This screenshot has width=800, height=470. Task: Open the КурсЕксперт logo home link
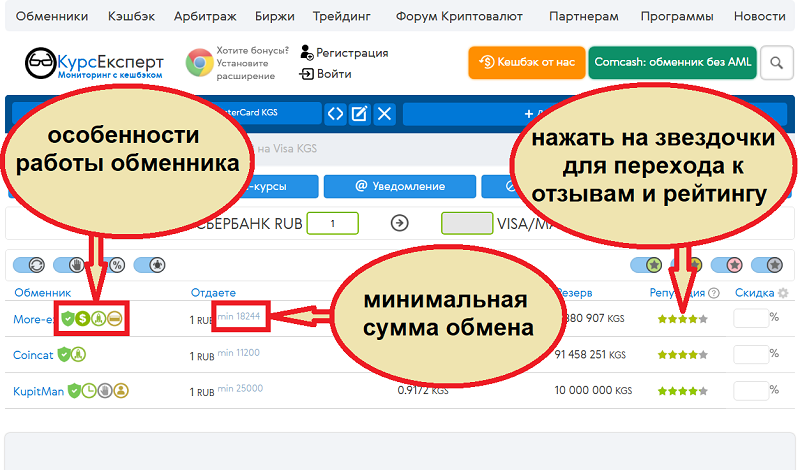[94, 63]
